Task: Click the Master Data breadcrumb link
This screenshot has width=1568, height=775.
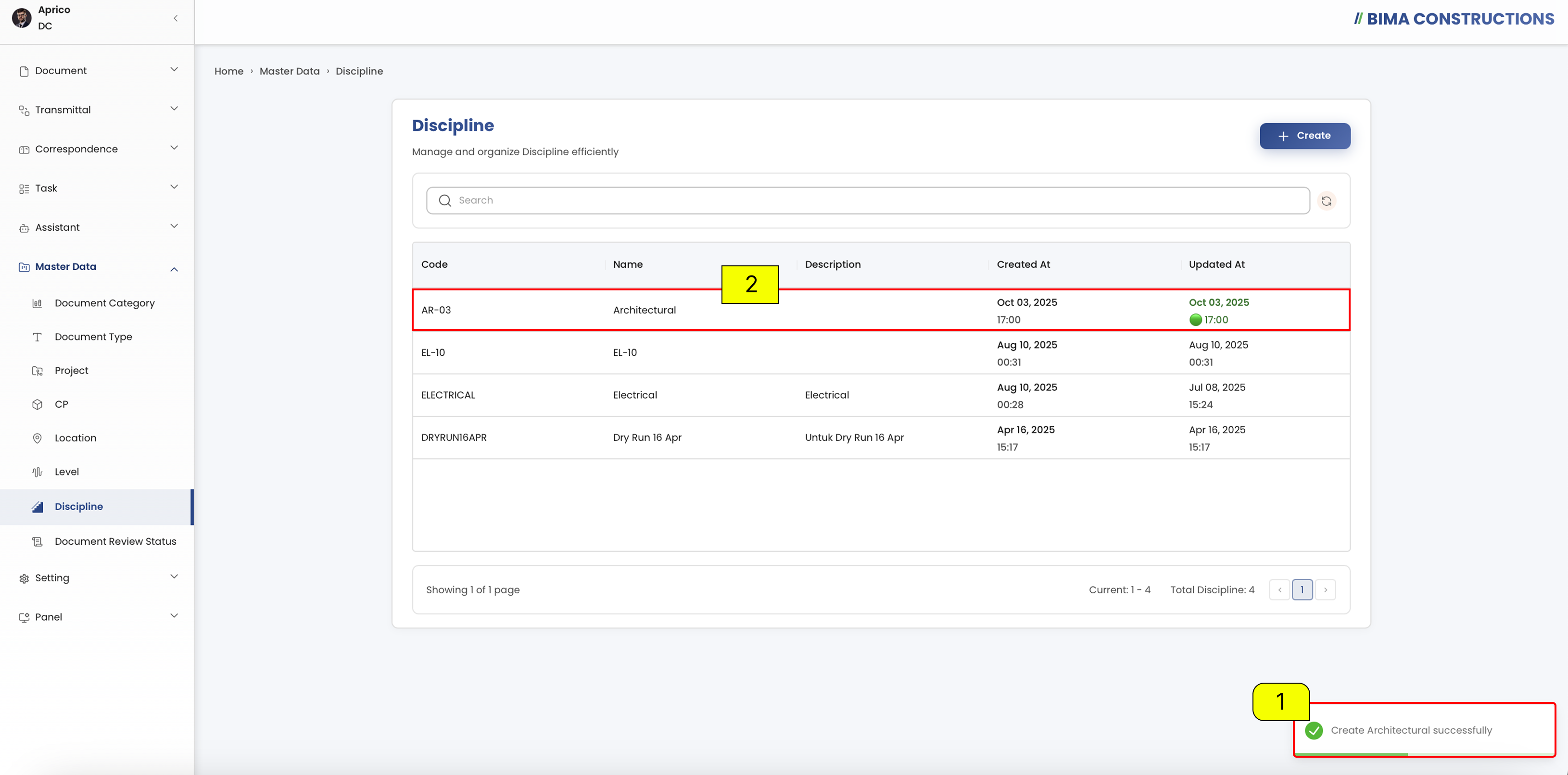Action: [x=290, y=71]
